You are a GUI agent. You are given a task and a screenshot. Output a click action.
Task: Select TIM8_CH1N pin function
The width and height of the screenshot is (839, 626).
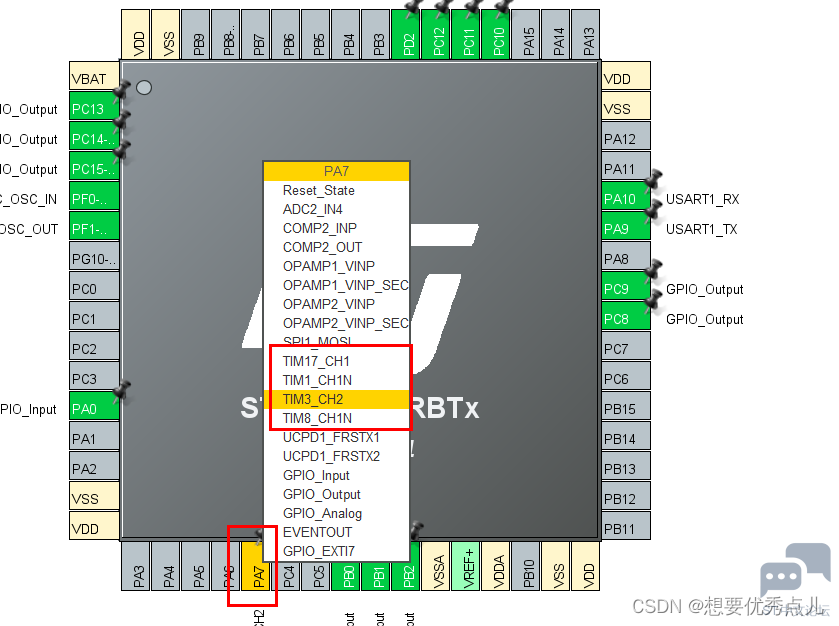click(x=337, y=418)
